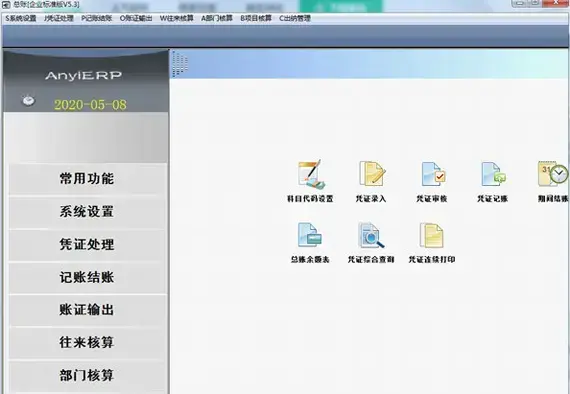
Task: Open the A部门核算 menu
Action: 217,18
